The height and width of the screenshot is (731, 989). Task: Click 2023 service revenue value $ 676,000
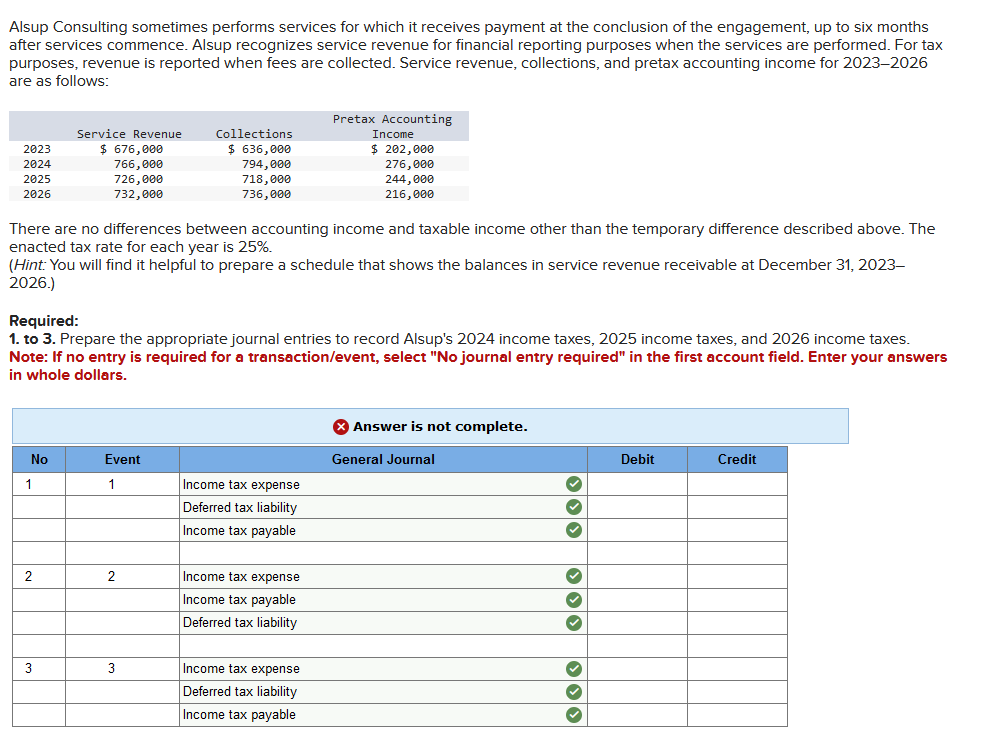pos(131,149)
